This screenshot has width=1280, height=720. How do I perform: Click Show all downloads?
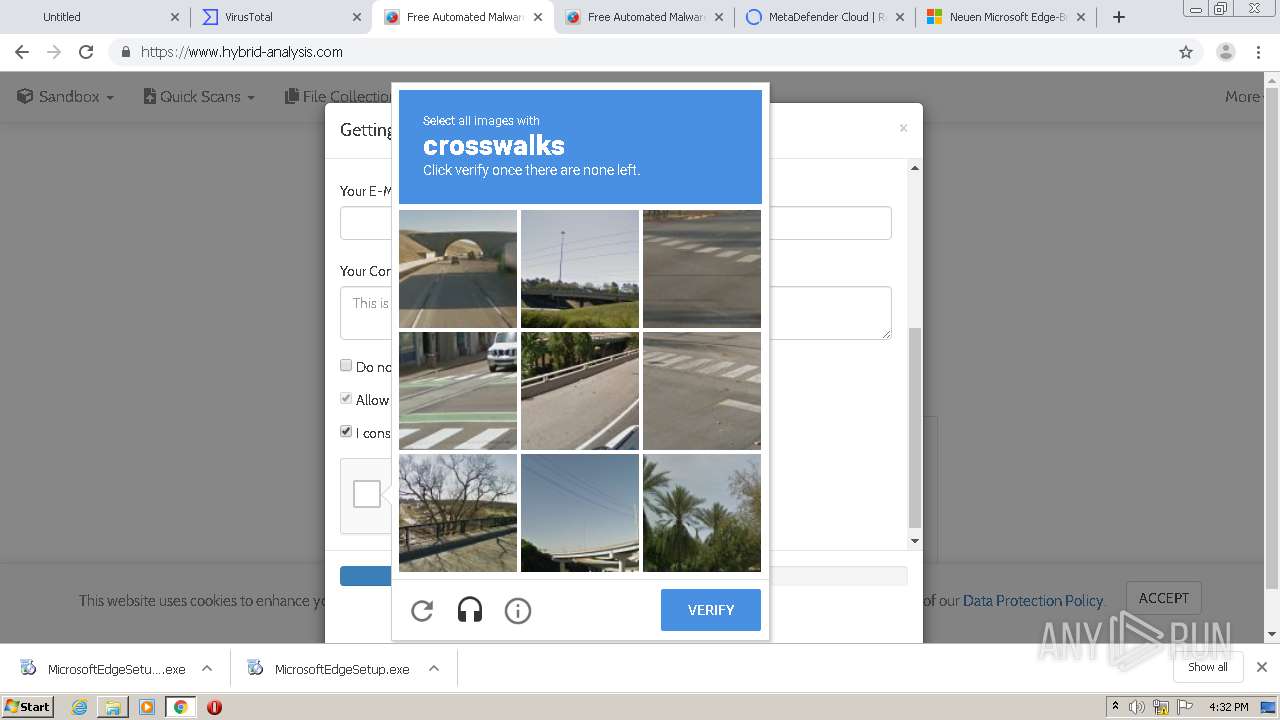click(x=1208, y=667)
